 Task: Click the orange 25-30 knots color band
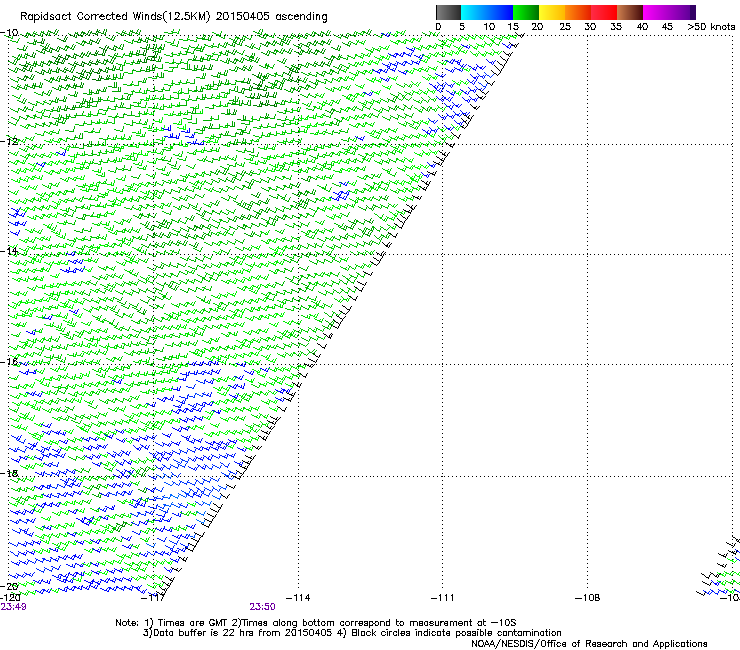[x=578, y=12]
